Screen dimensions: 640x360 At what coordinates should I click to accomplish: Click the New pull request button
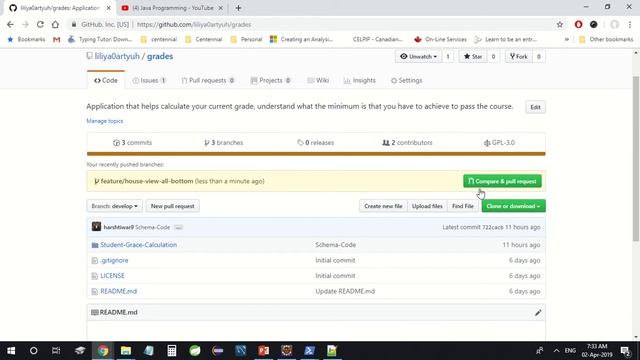[x=173, y=206]
